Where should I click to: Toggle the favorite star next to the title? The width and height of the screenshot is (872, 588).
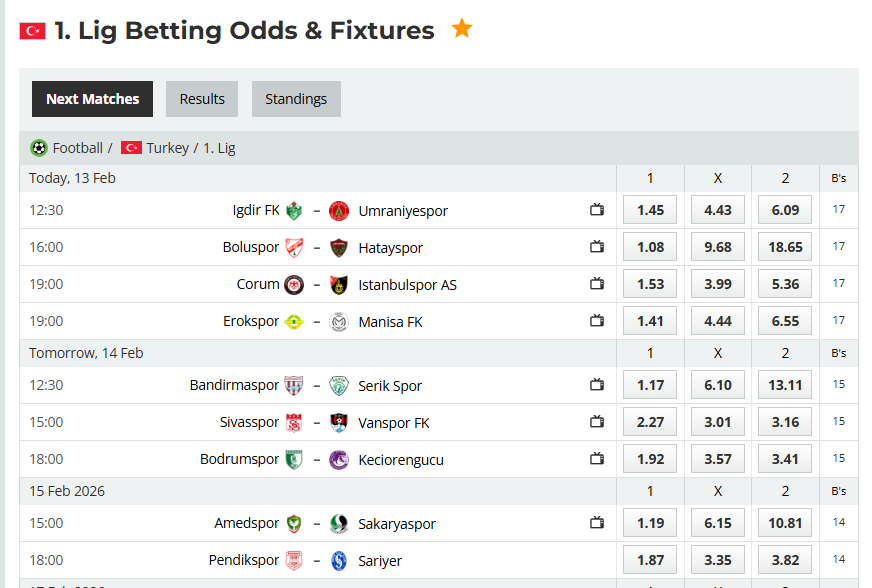[461, 29]
